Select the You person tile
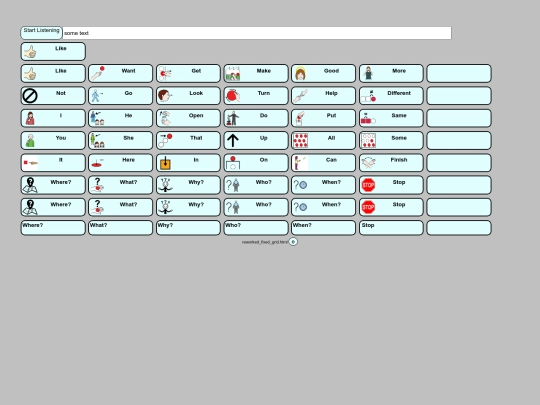Image resolution: width=540 pixels, height=405 pixels. point(53,141)
